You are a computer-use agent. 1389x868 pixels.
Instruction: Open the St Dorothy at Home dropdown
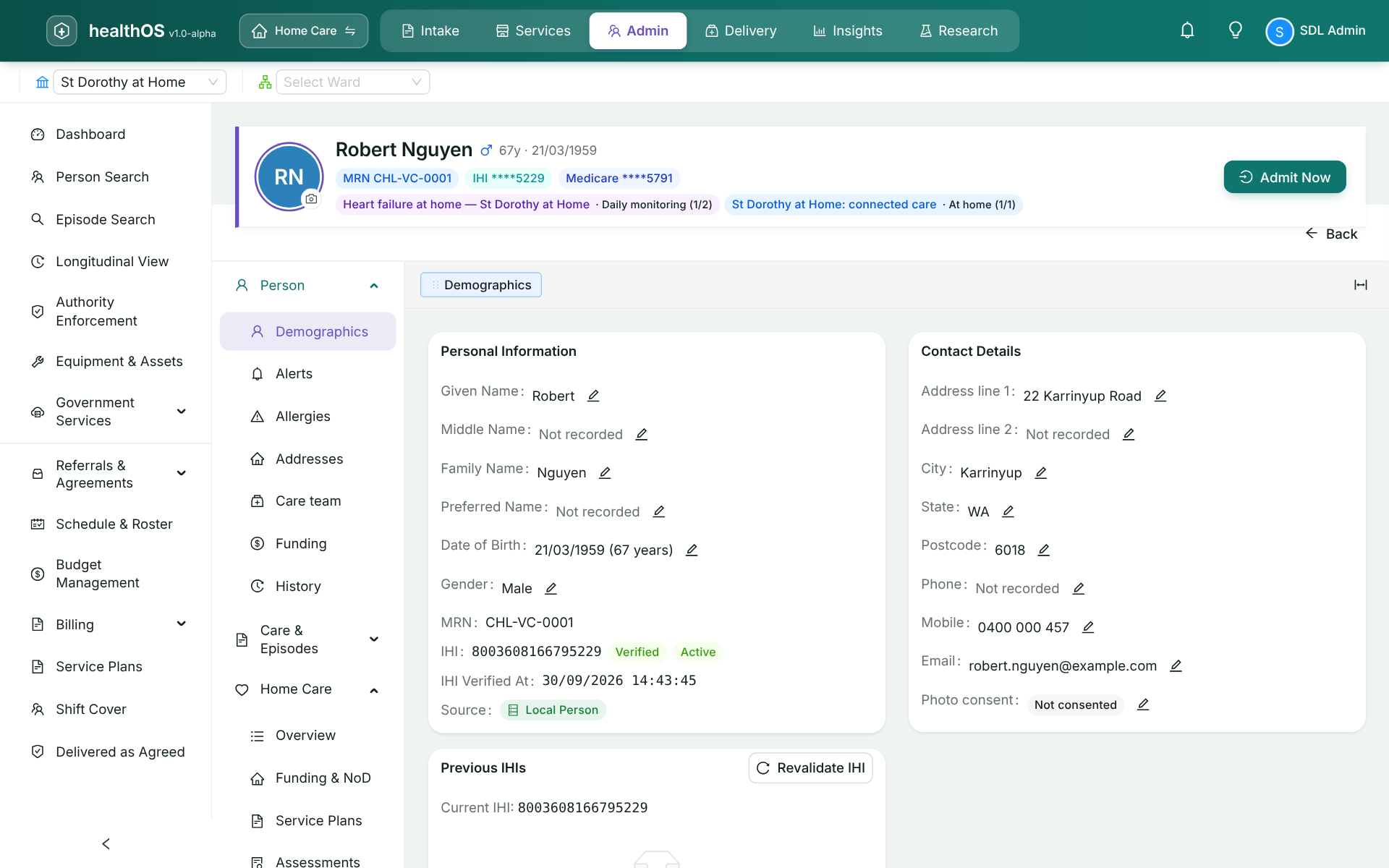point(140,82)
